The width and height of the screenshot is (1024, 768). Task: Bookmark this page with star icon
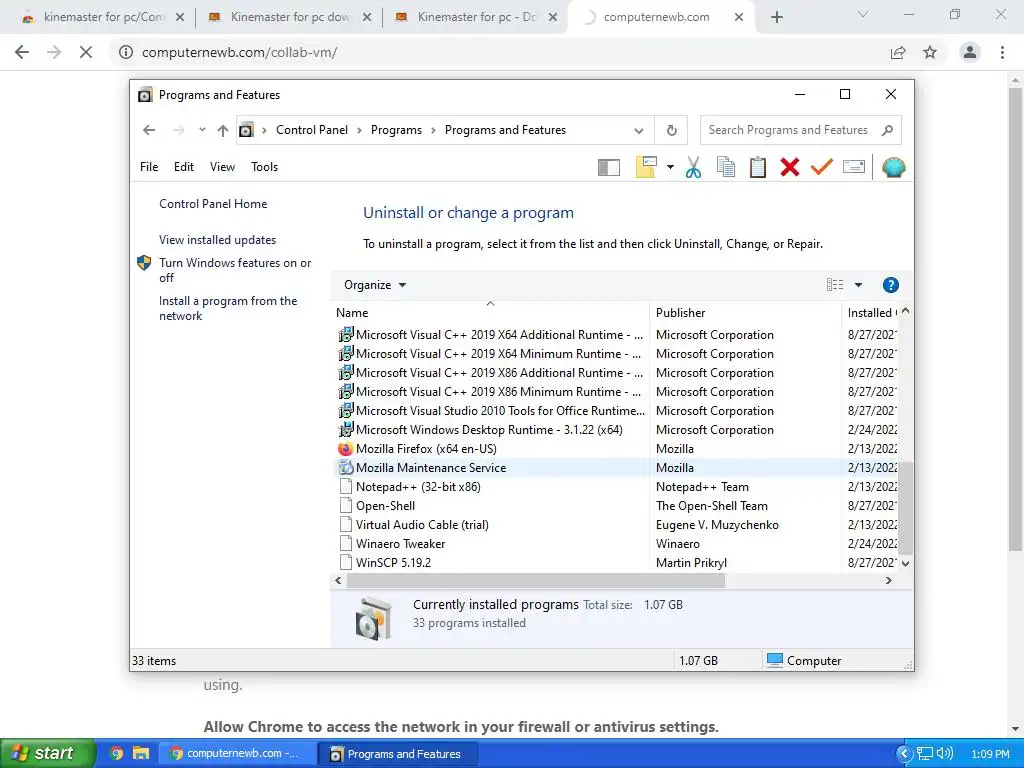coord(930,52)
